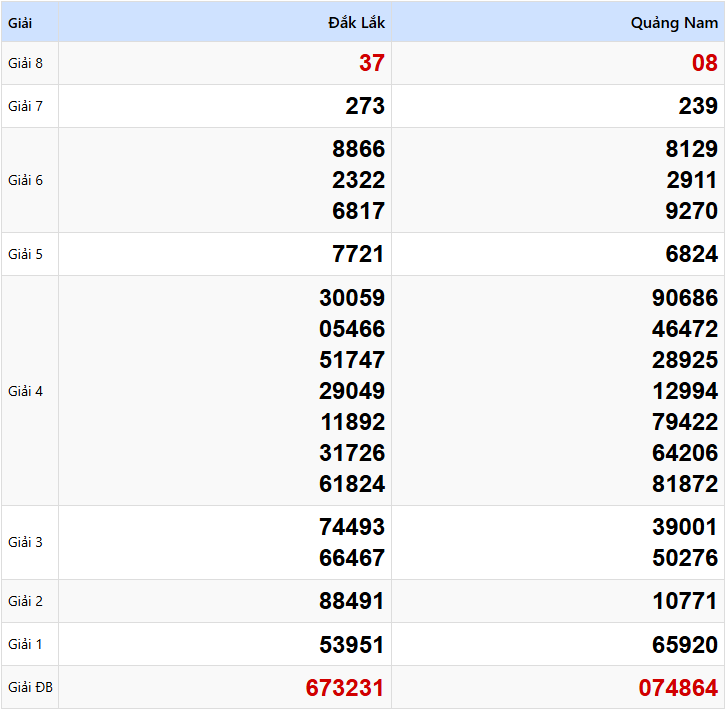Click number 66467

point(352,557)
